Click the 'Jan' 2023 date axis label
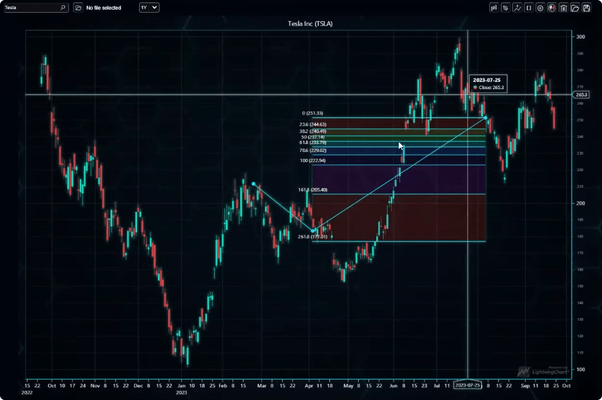 point(181,385)
